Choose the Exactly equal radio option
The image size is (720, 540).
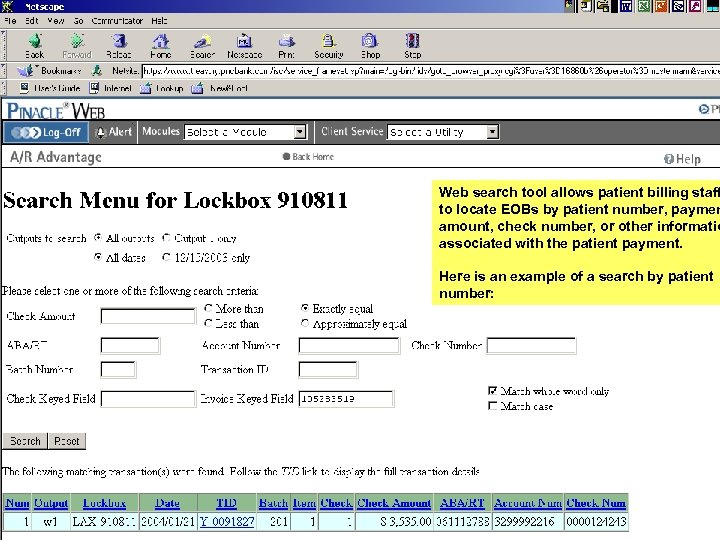tap(305, 308)
